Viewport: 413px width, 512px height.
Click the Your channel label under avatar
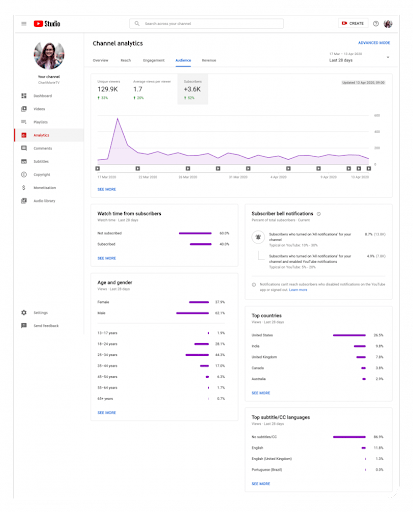[x=49, y=77]
